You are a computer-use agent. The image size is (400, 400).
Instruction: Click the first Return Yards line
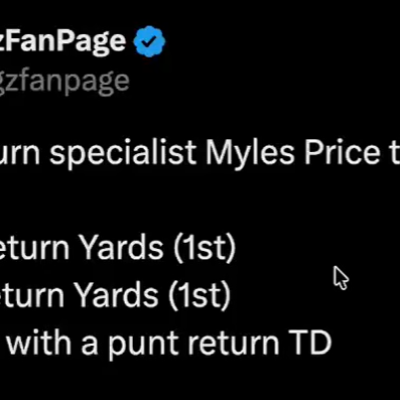point(118,248)
